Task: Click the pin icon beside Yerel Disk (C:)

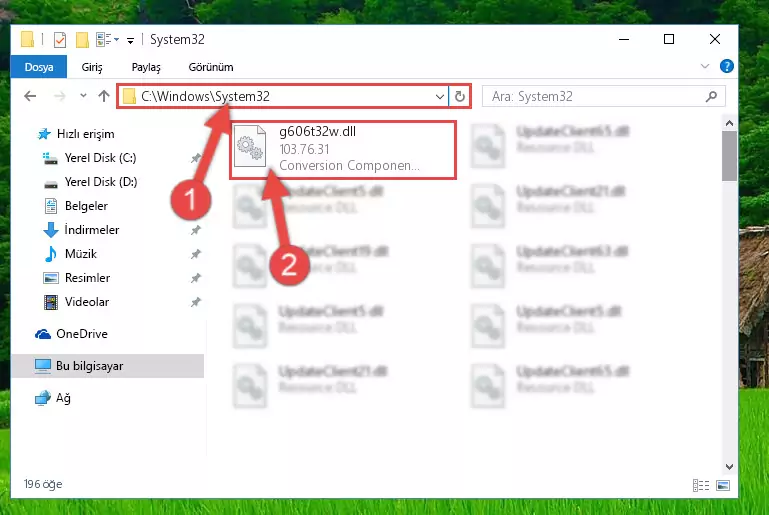Action: pyautogui.click(x=195, y=158)
